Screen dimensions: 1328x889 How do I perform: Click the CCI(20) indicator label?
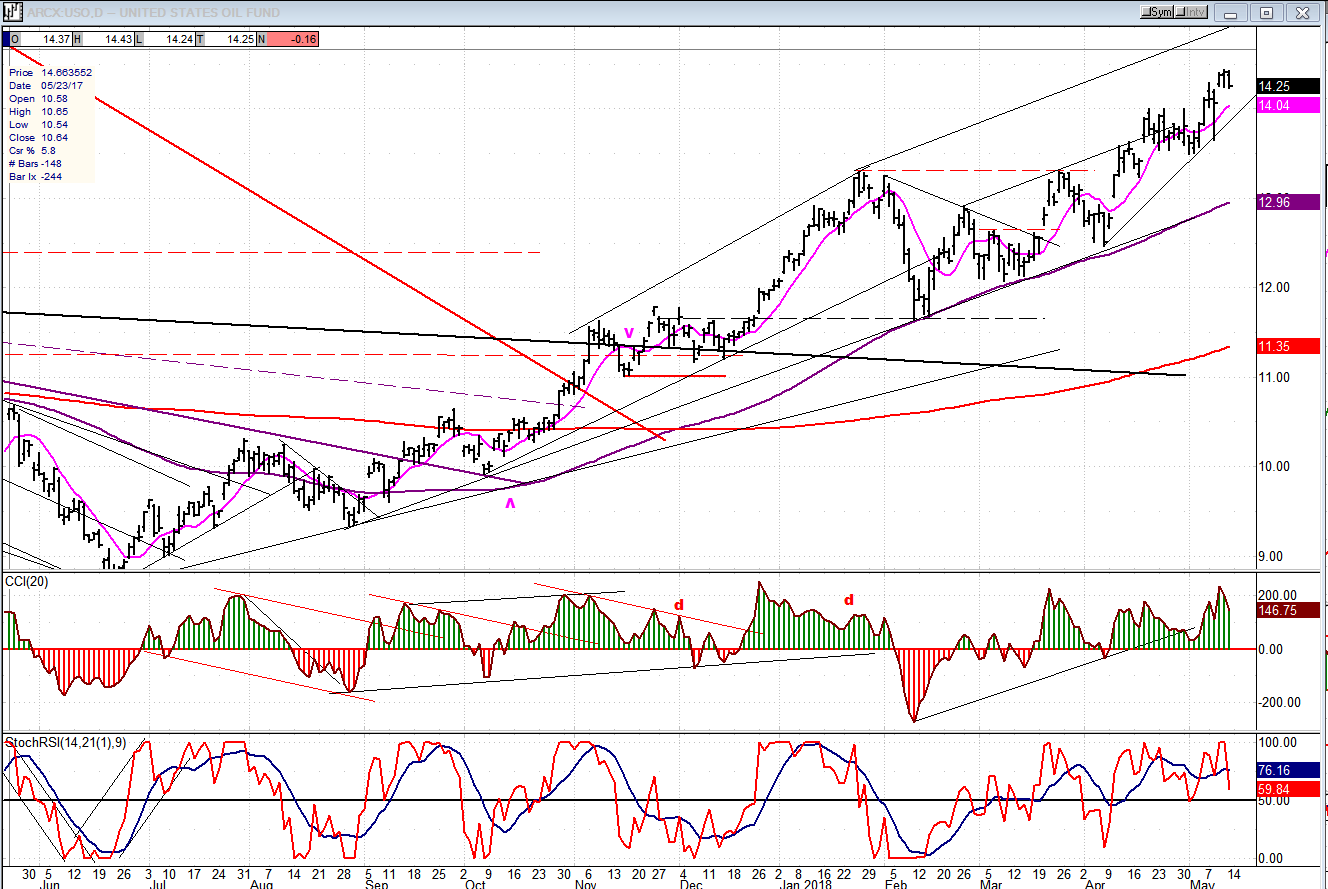(x=27, y=581)
